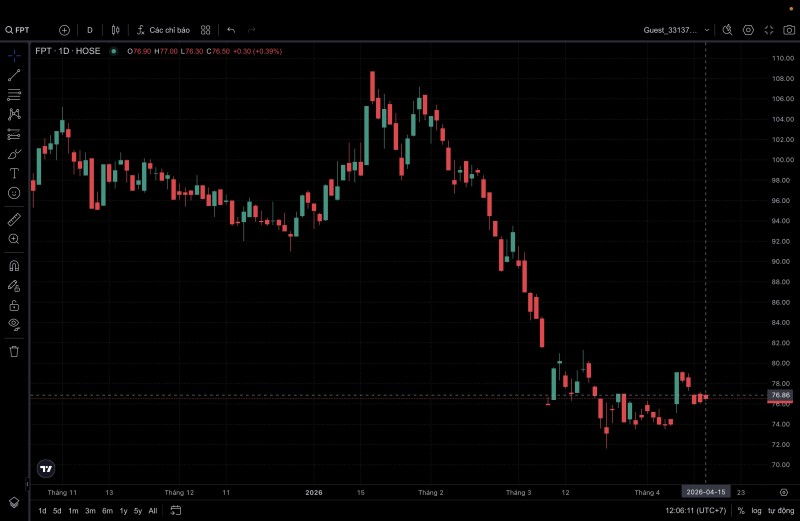Select the 1y time range tab
This screenshot has width=800, height=521.
(123, 510)
